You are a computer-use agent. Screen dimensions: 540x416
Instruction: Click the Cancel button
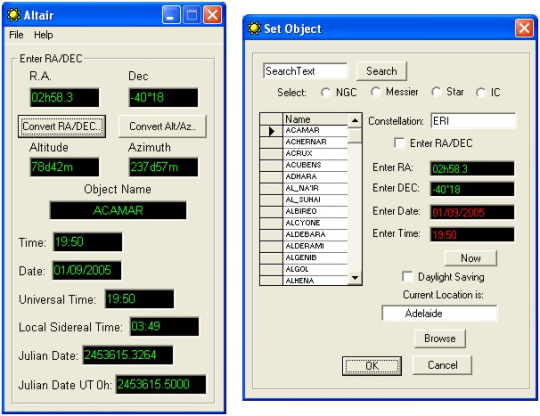tap(442, 365)
